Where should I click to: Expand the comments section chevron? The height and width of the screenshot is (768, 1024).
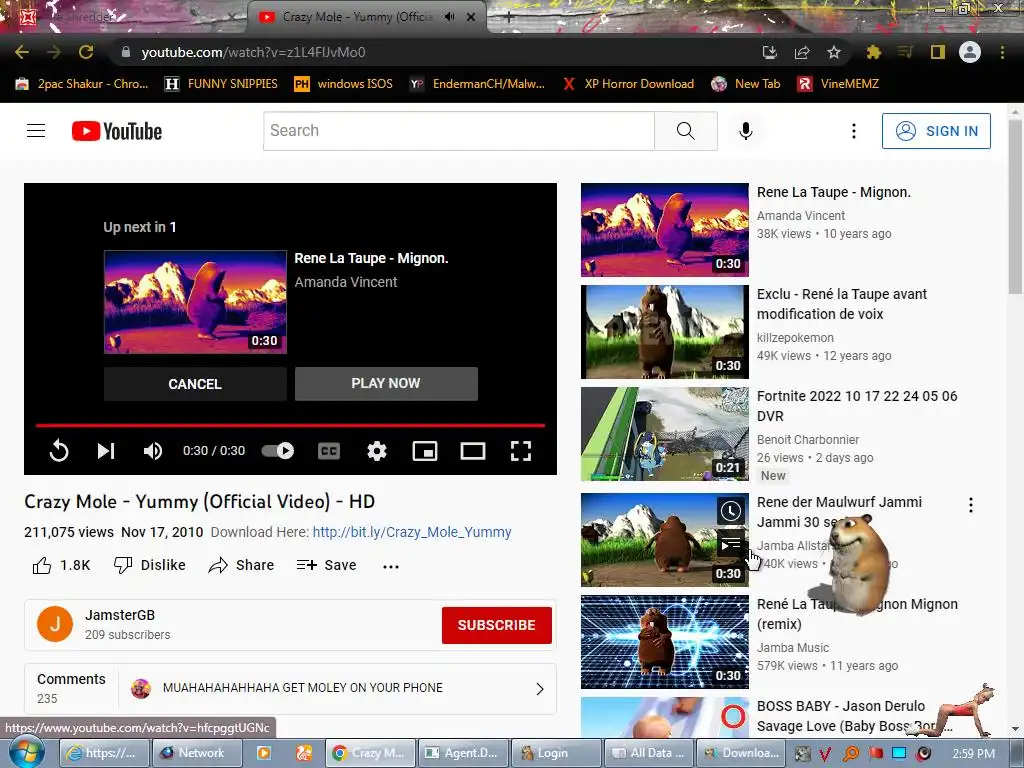pyautogui.click(x=539, y=689)
